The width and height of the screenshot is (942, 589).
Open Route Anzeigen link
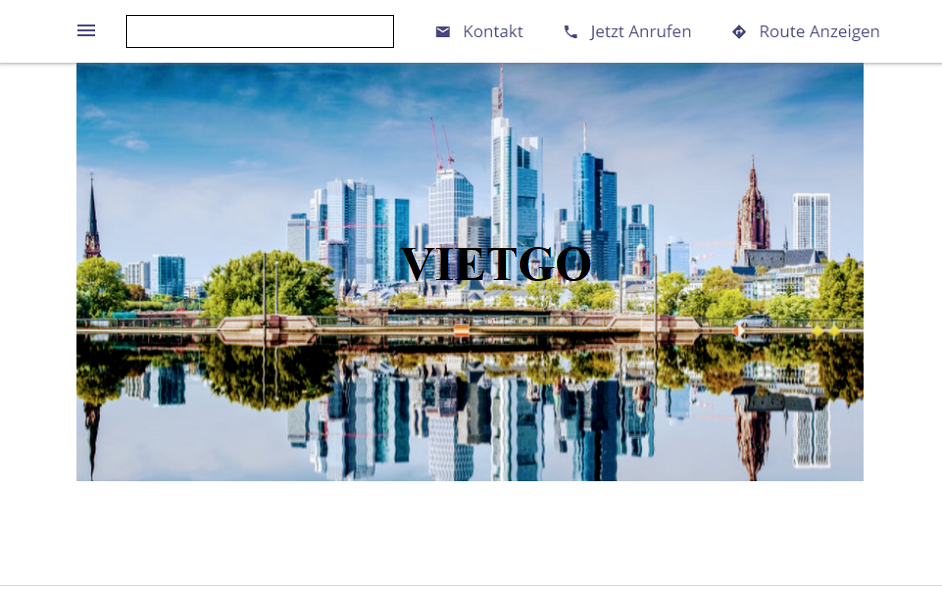pyautogui.click(x=819, y=31)
